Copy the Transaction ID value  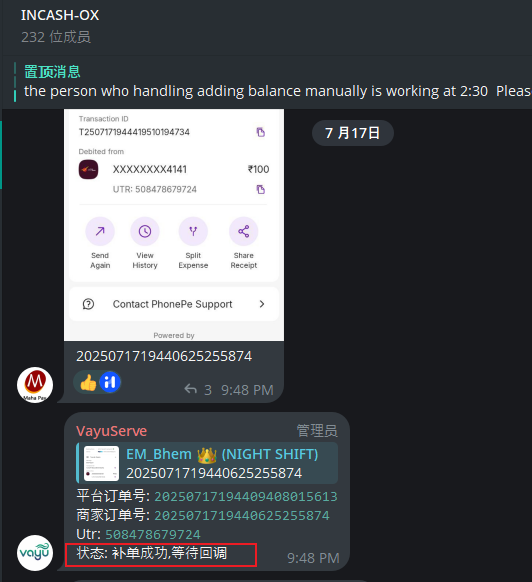[x=261, y=132]
